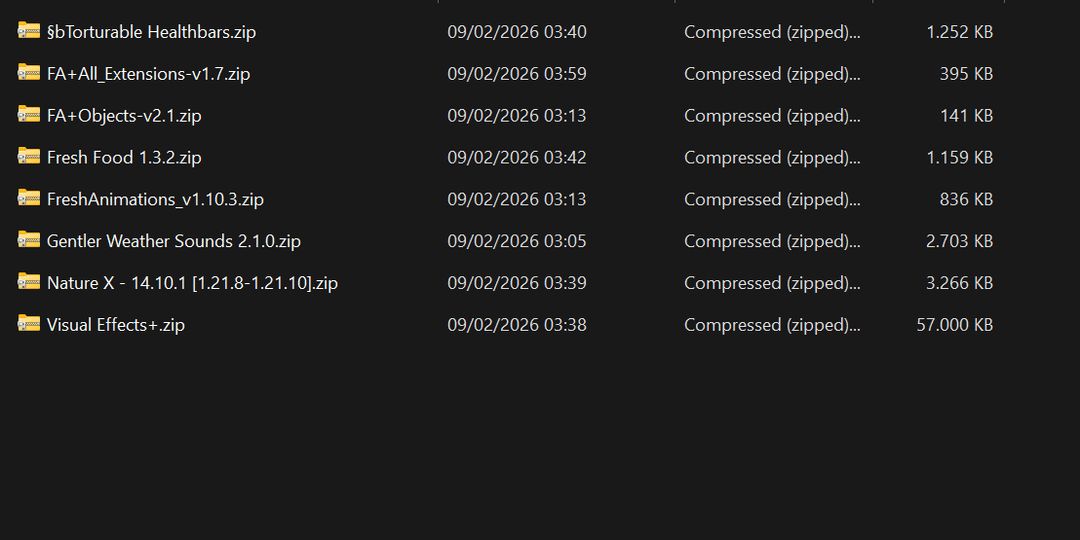The width and height of the screenshot is (1080, 540).
Task: Click the FA+All_Extensions-v1.7.zip file name
Action: (148, 74)
